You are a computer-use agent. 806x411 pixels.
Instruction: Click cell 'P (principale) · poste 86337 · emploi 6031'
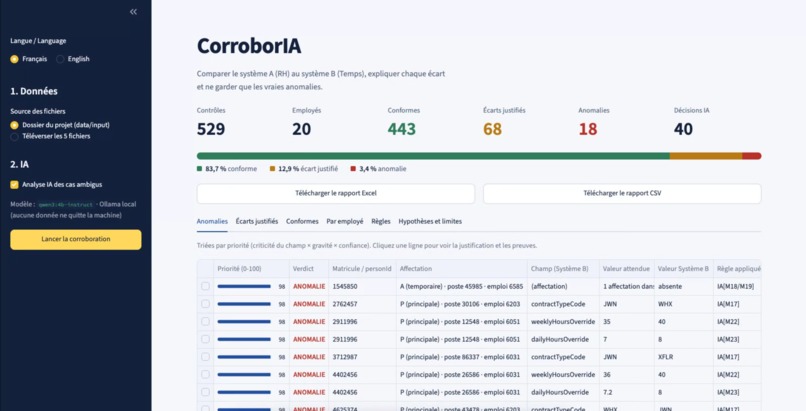tap(460, 357)
